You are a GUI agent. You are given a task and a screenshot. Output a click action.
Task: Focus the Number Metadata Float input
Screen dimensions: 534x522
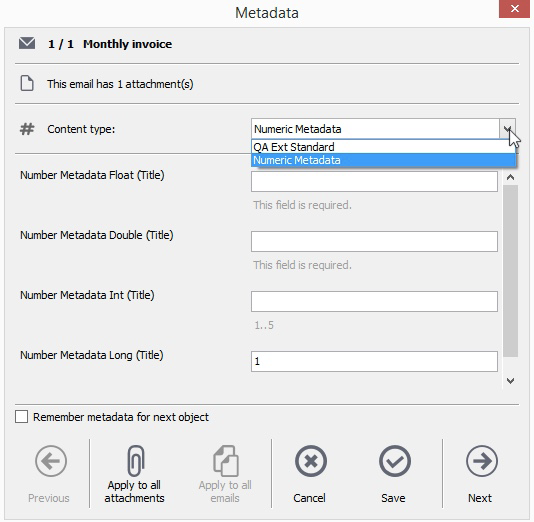click(x=374, y=181)
